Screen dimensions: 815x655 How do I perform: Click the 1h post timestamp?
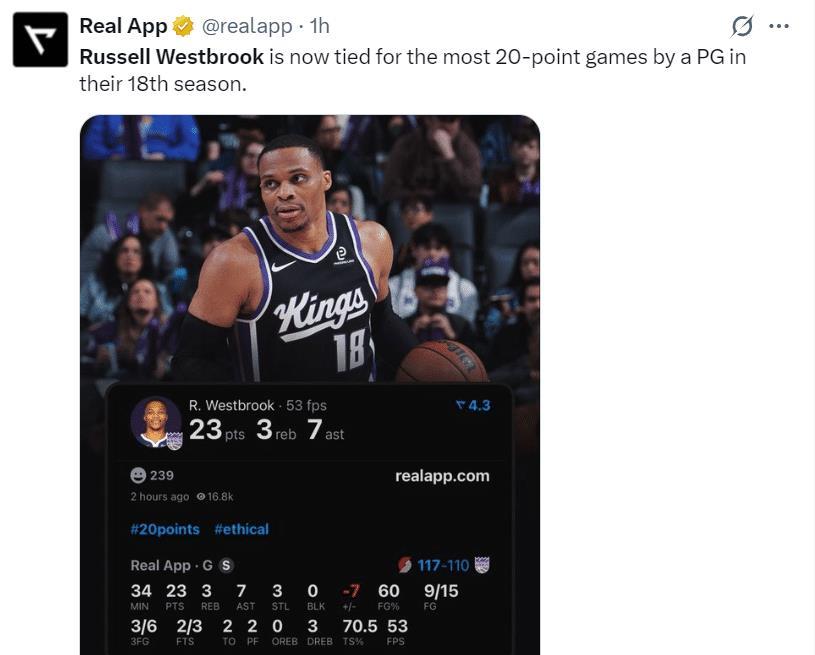click(319, 26)
